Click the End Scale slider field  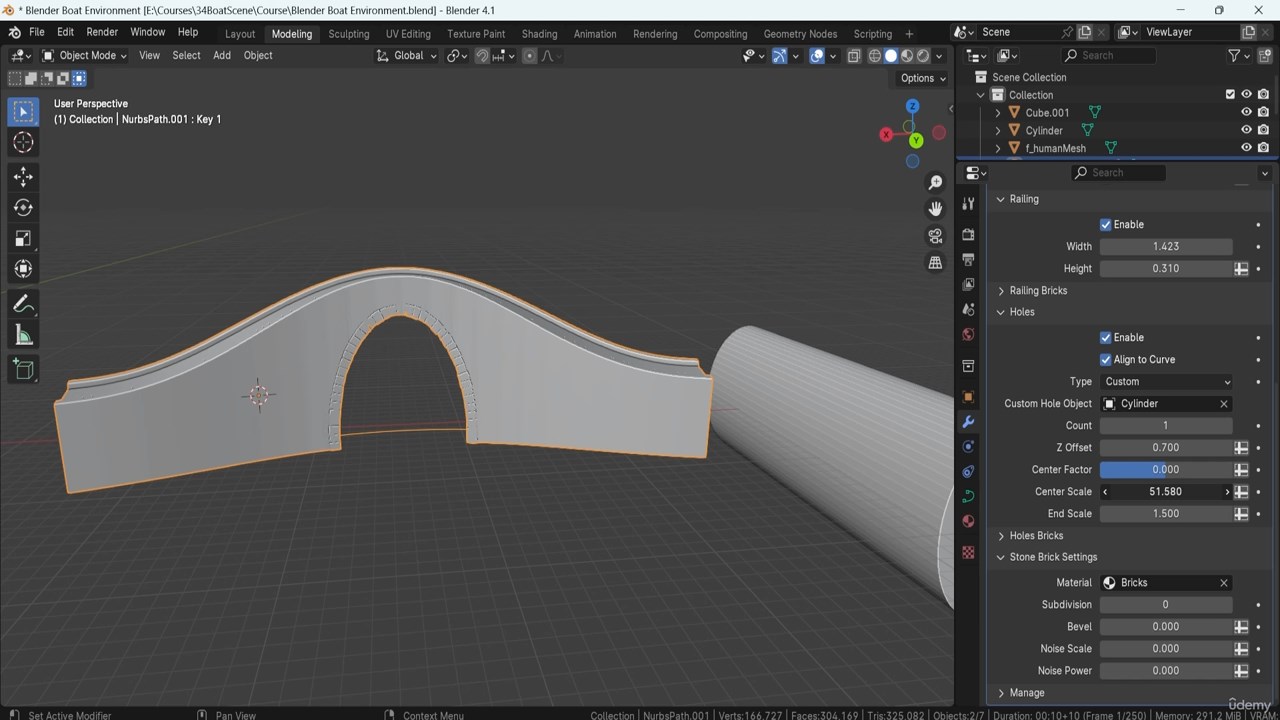tap(1166, 514)
